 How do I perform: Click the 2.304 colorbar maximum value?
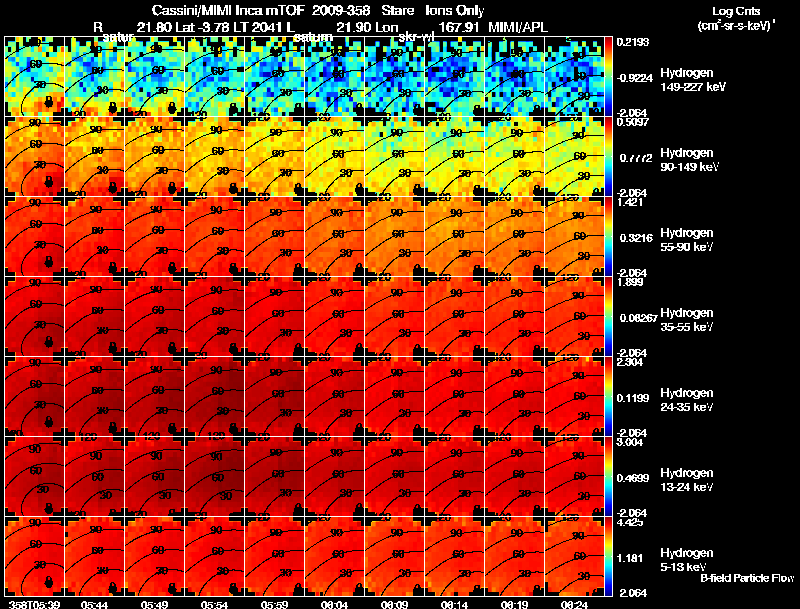pyautogui.click(x=630, y=363)
